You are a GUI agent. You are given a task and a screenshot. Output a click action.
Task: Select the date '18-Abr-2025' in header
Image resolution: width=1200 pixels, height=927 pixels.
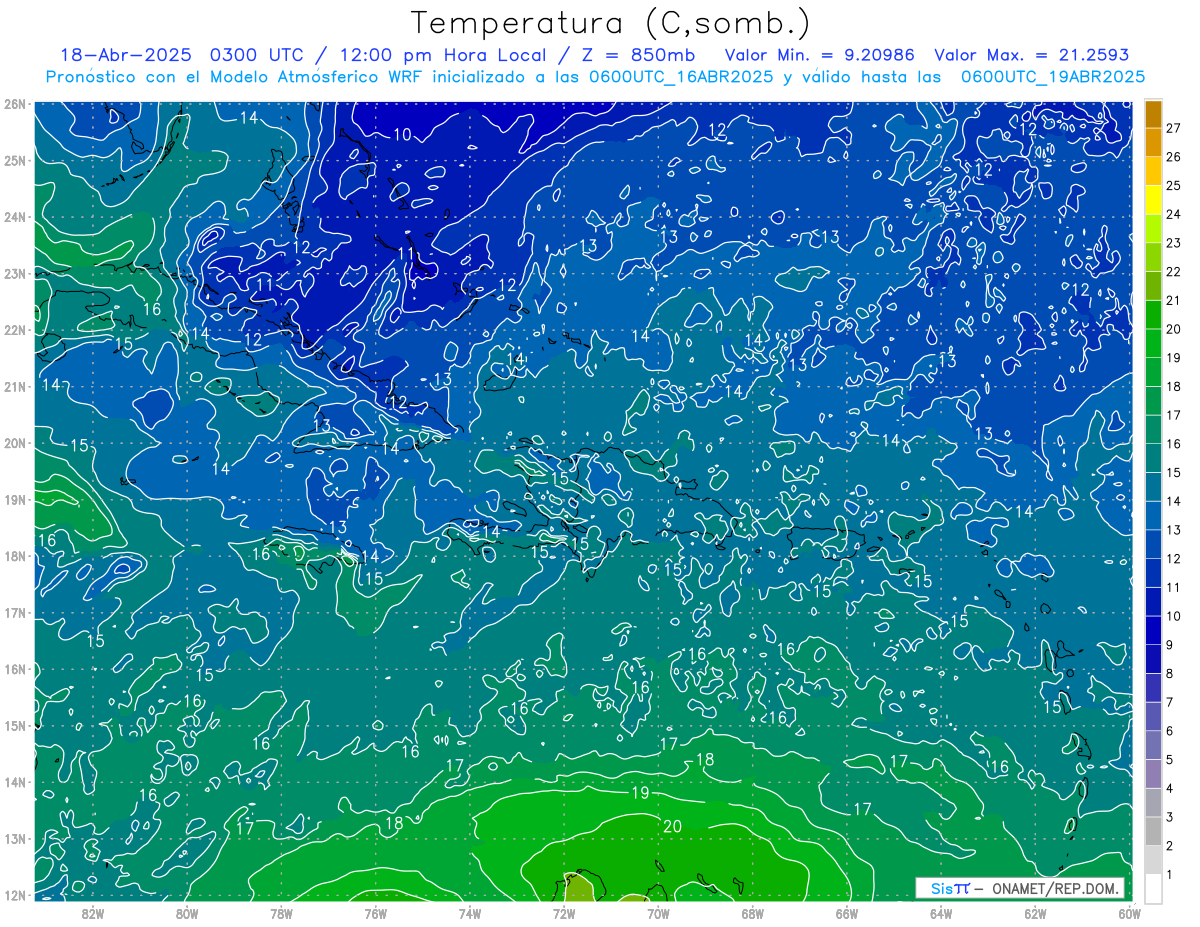pyautogui.click(x=126, y=55)
